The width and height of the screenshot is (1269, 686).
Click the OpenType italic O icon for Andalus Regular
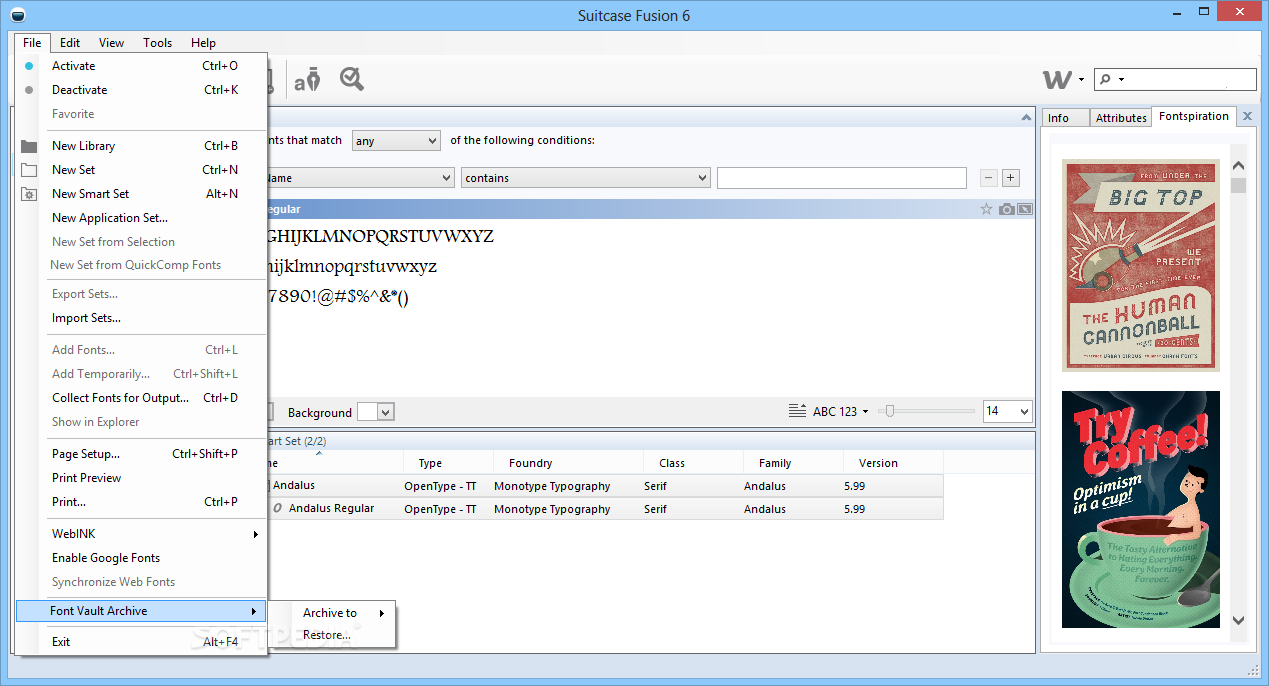278,508
